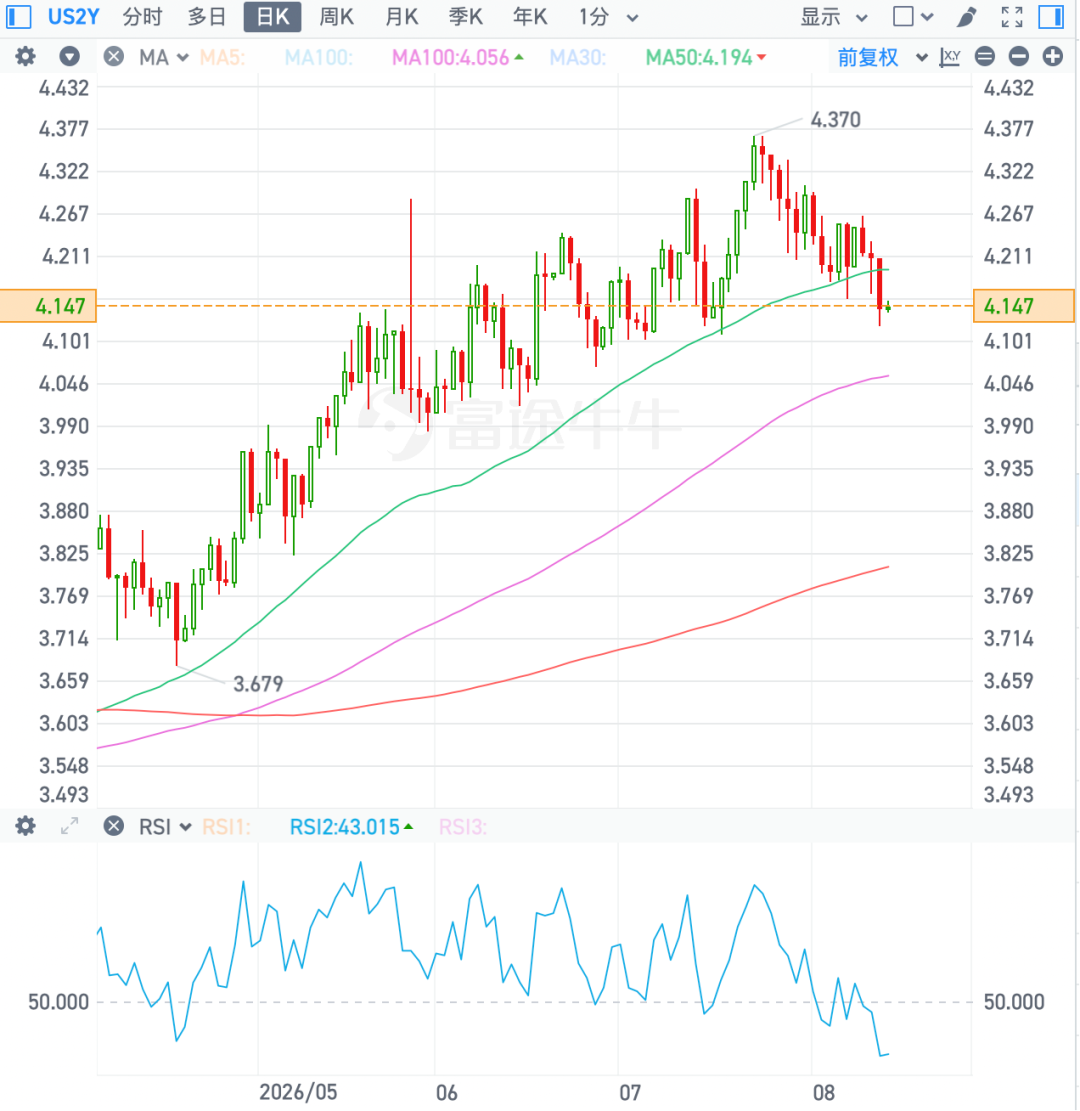Screen dimensions: 1080x1111
Task: Open MA indicator settings gear
Action: click(x=26, y=57)
